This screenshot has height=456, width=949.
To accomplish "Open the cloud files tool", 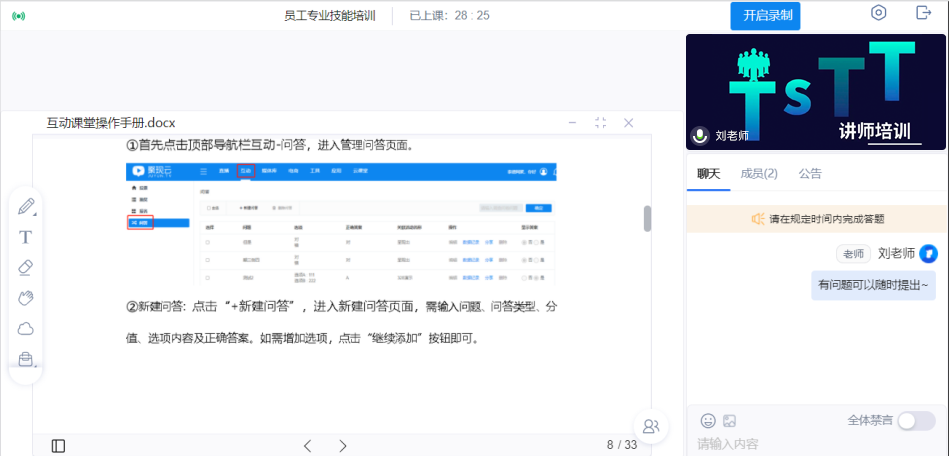I will pos(26,328).
